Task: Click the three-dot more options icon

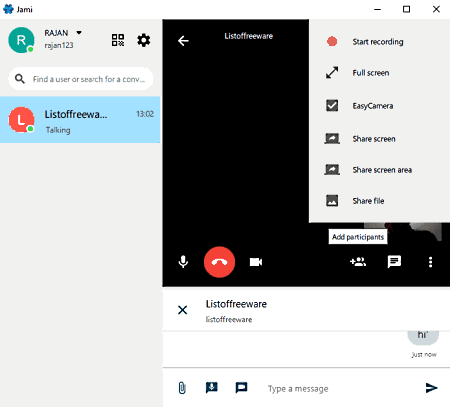Action: [x=430, y=262]
